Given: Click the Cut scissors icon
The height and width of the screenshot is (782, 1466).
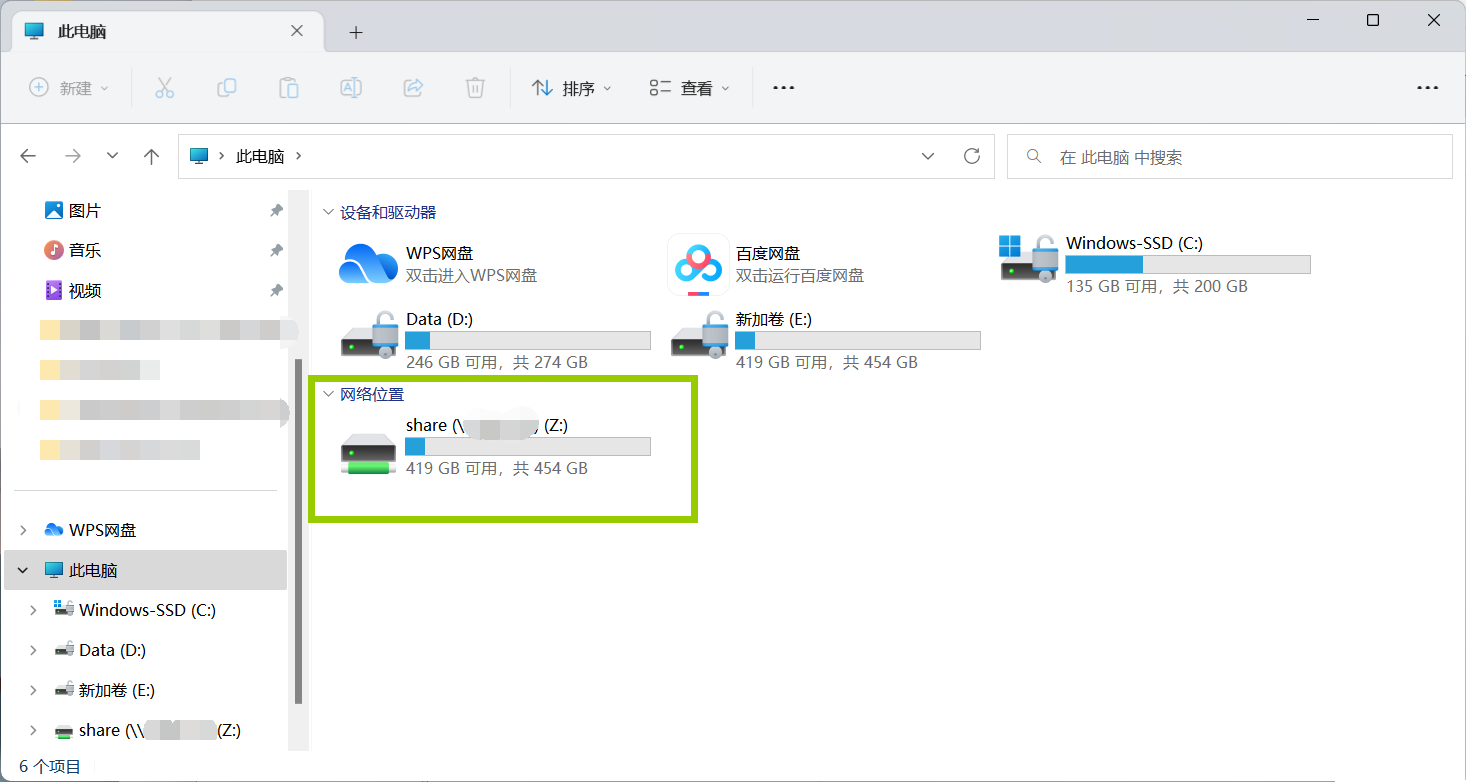Looking at the screenshot, I should [x=165, y=88].
